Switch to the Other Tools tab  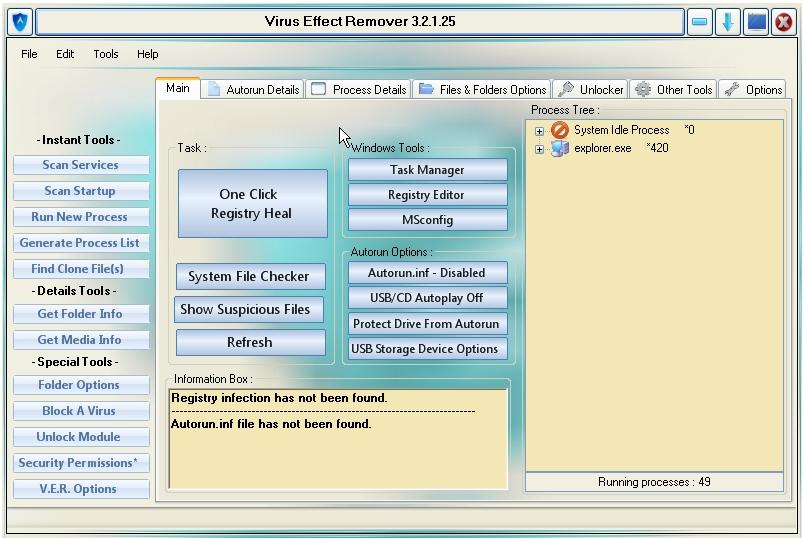(673, 90)
